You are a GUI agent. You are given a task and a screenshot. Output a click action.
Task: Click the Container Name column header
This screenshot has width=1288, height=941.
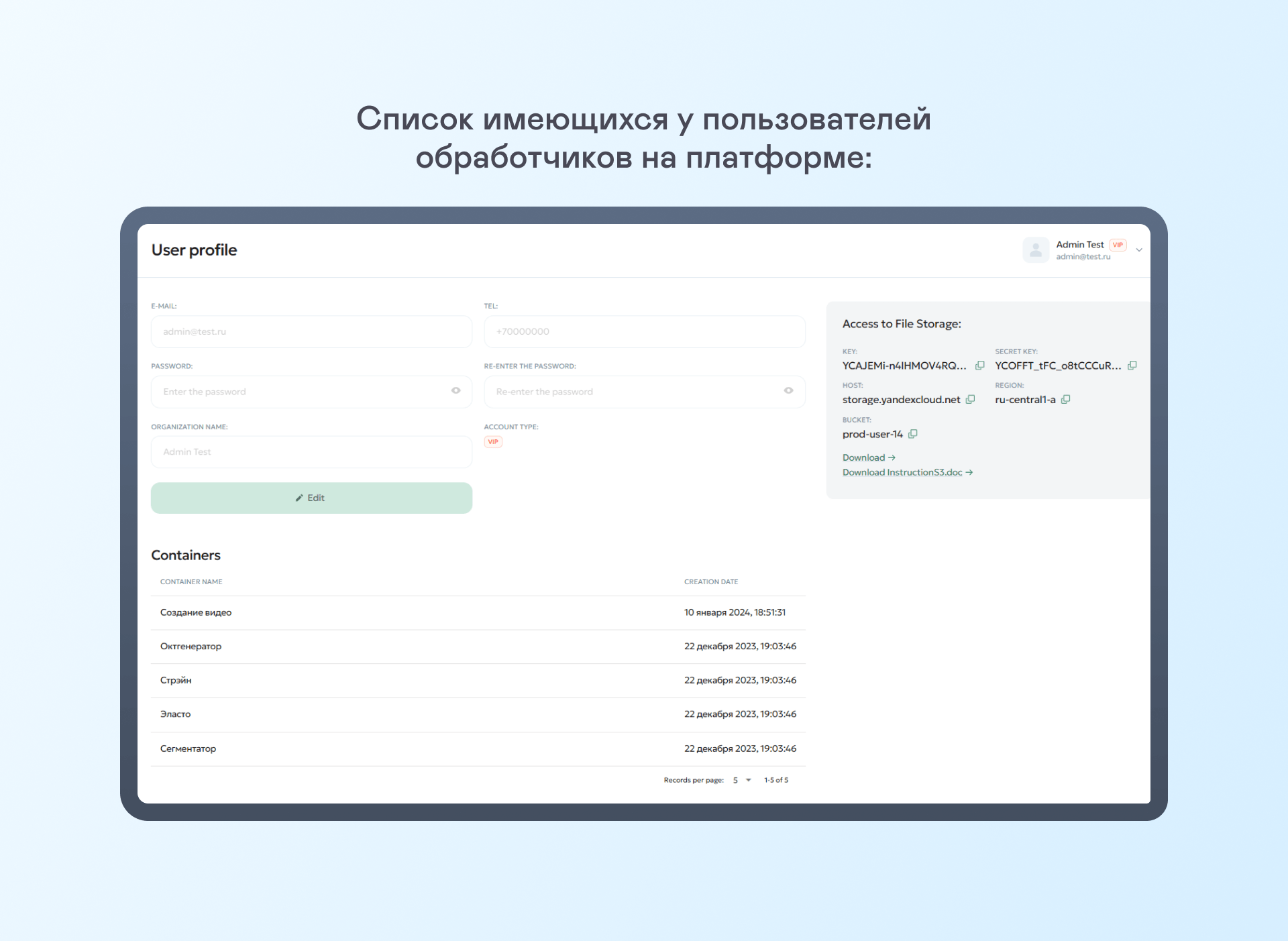coord(191,582)
